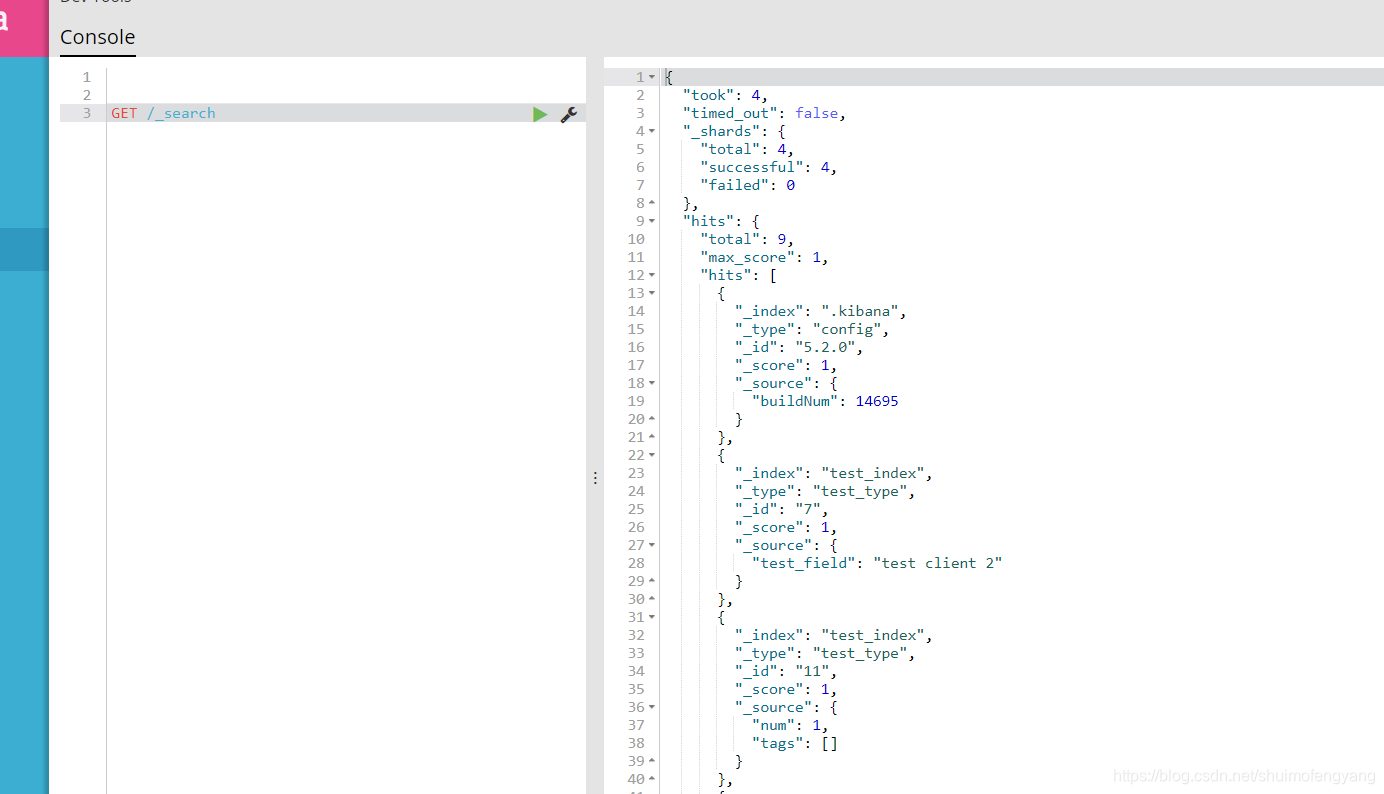Fold at closing brace arrow on line 20
The height and width of the screenshot is (794, 1384).
[652, 419]
